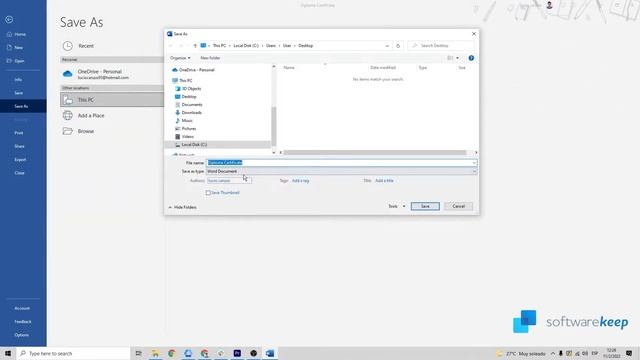This screenshot has width=640, height=360.
Task: Click the Add a tag link
Action: coord(300,180)
